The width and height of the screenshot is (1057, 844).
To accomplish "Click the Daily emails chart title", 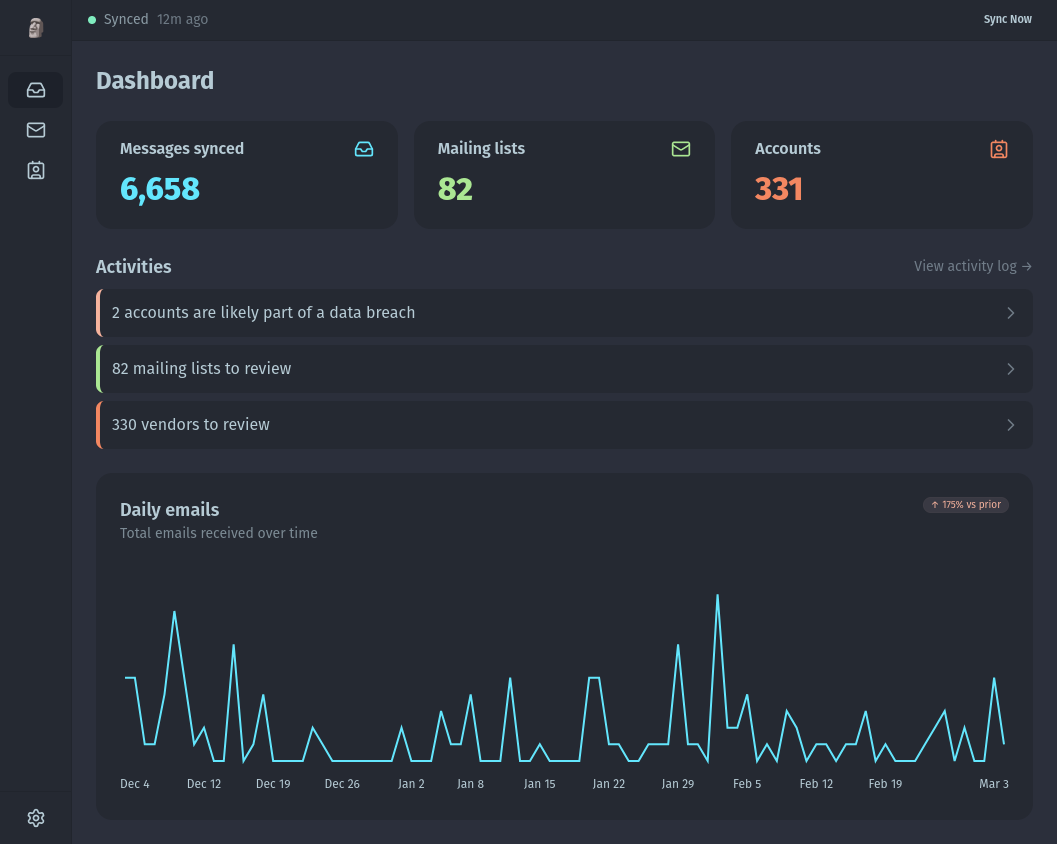I will point(170,510).
